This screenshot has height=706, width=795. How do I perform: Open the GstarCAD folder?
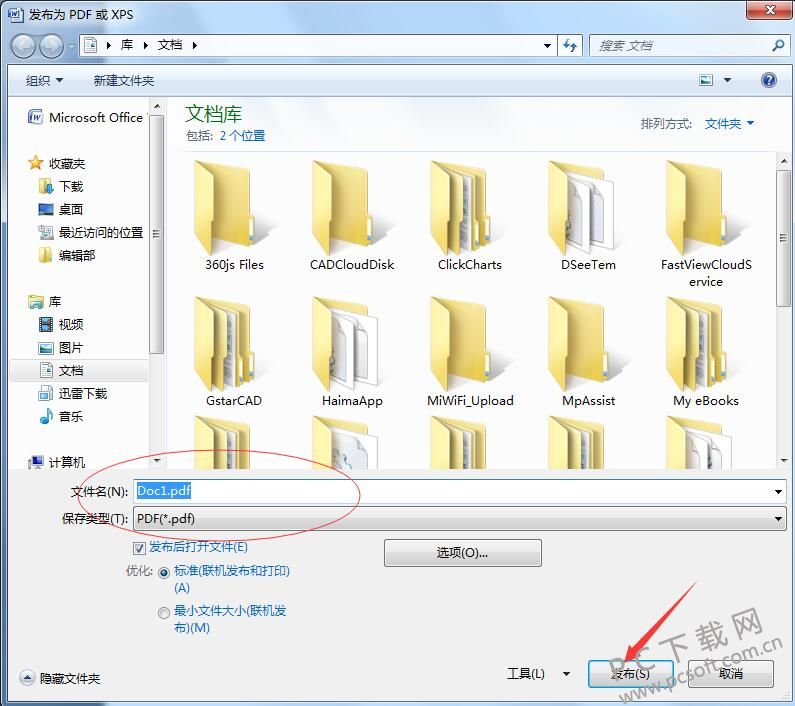234,352
